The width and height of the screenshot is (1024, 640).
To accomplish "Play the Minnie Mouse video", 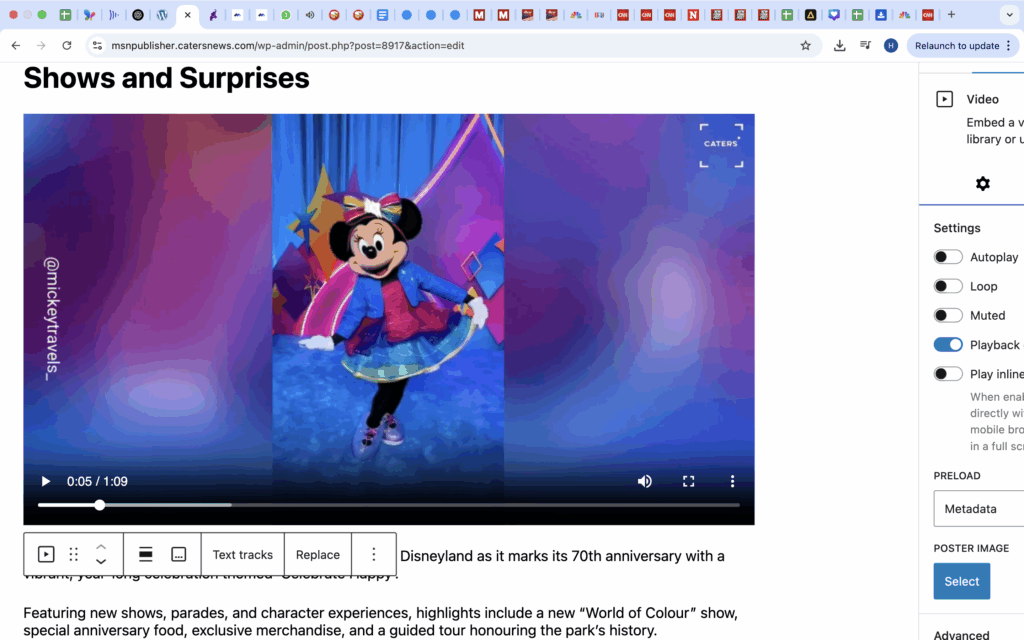I will pyautogui.click(x=46, y=481).
